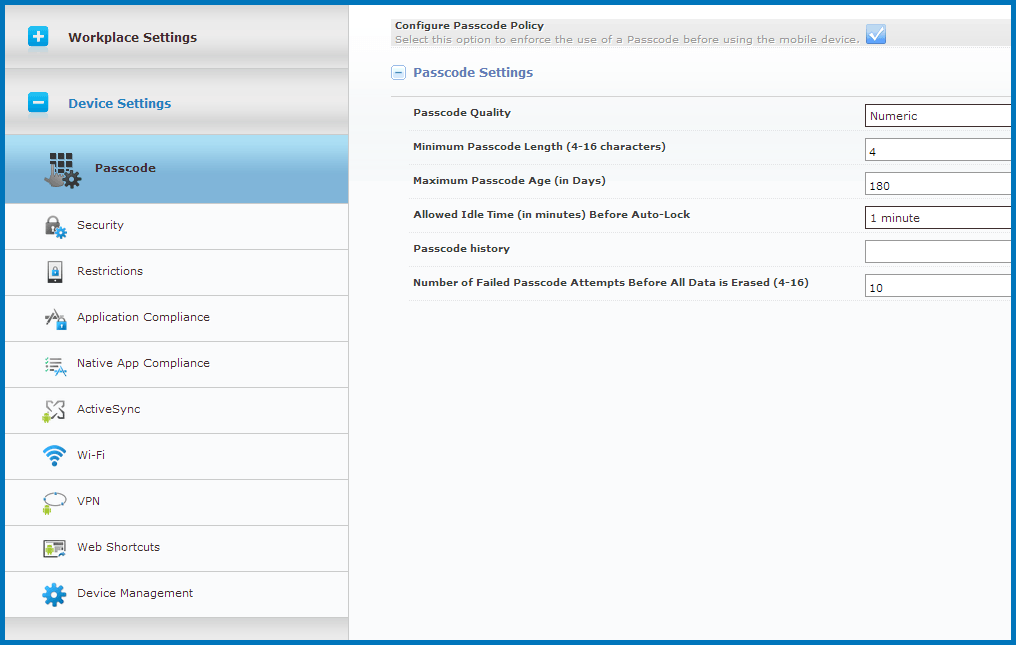Click the Passcode Quality label
Screen dimensions: 1016x645
462,112
